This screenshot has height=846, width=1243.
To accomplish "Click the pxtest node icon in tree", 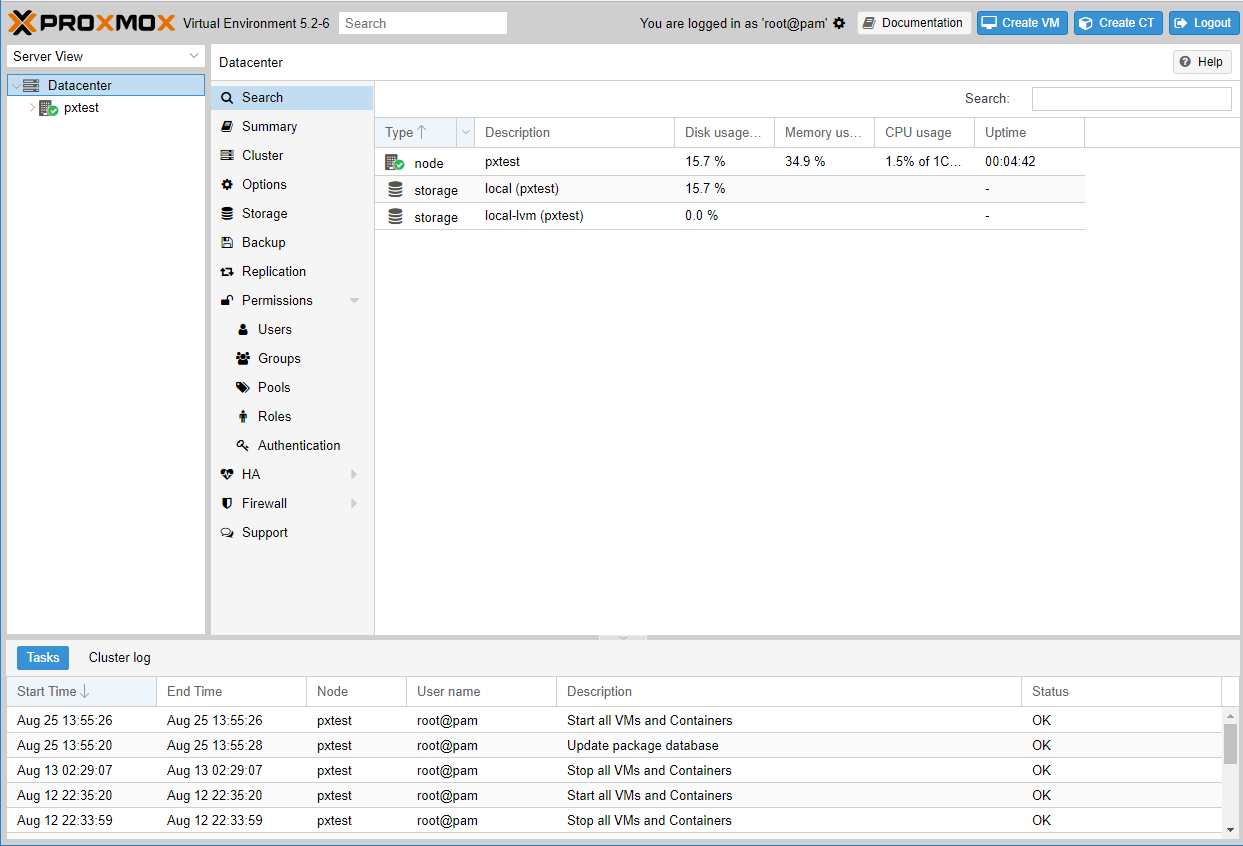I will 48,108.
